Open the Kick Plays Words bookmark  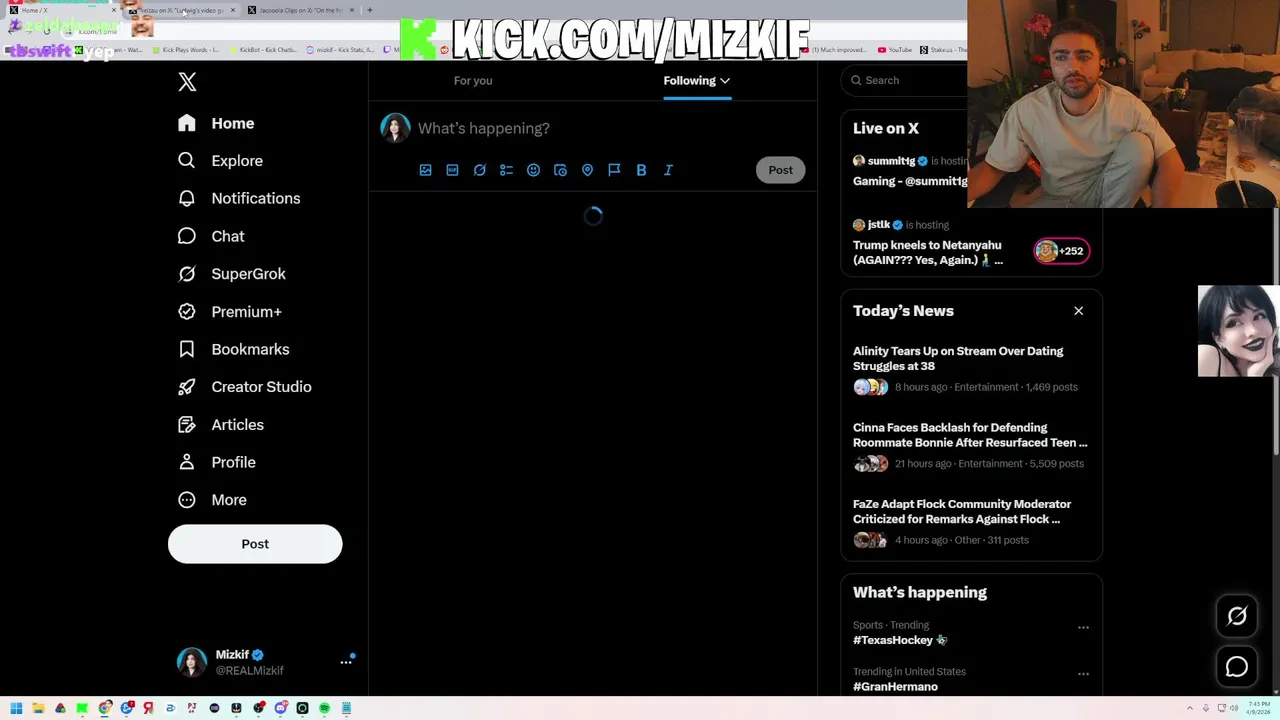click(185, 50)
